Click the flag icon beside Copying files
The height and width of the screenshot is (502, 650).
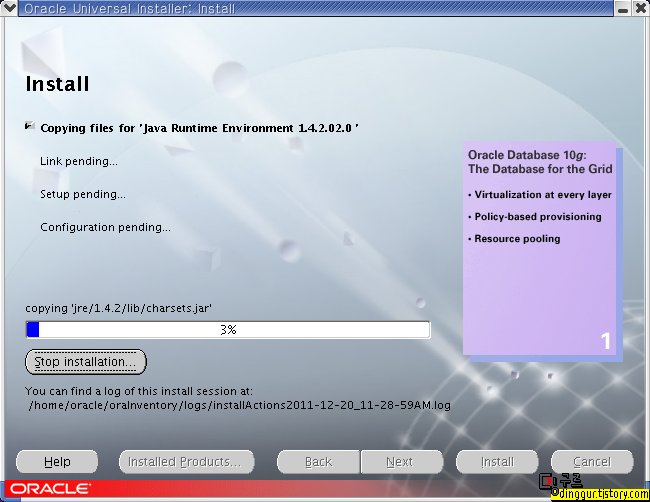click(x=29, y=126)
